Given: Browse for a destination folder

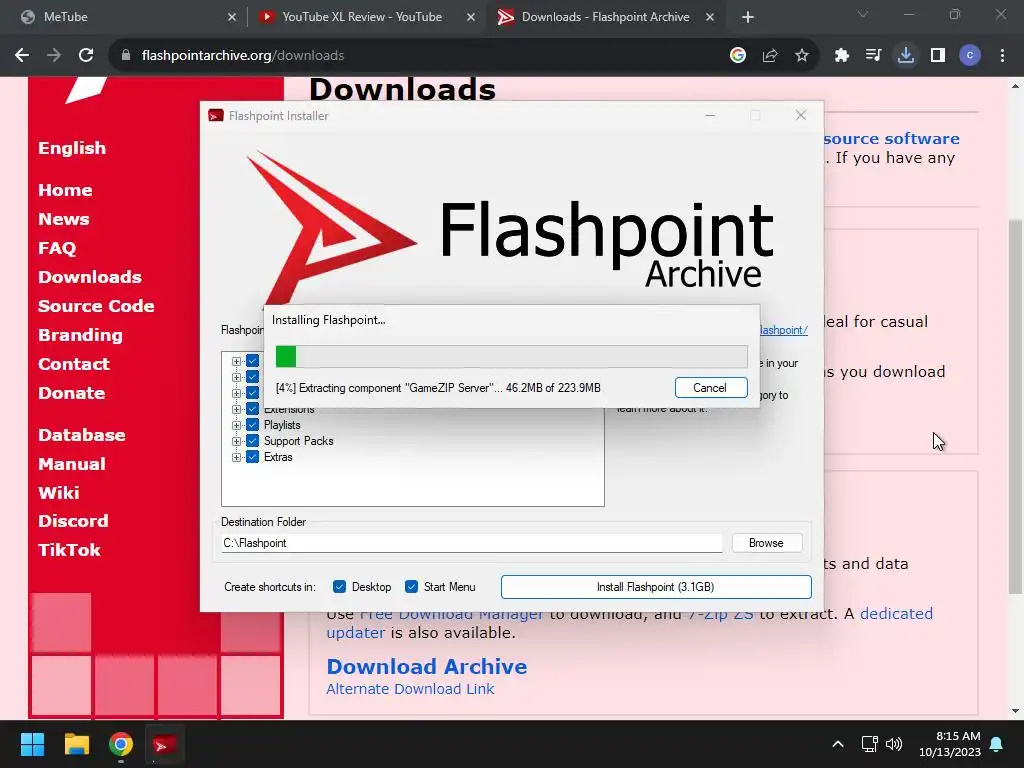Looking at the screenshot, I should click(x=767, y=543).
